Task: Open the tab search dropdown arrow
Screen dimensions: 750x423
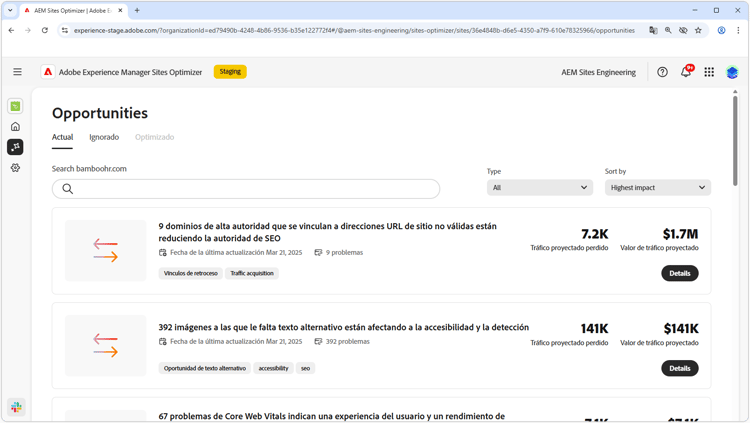Action: tap(10, 10)
